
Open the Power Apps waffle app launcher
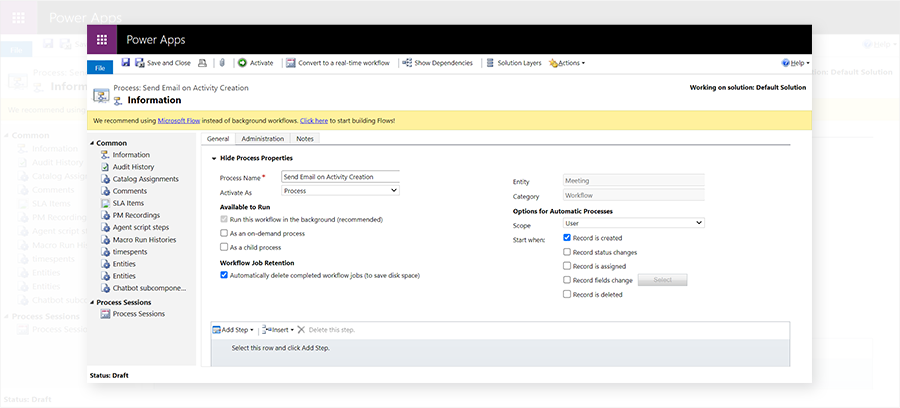coord(102,40)
